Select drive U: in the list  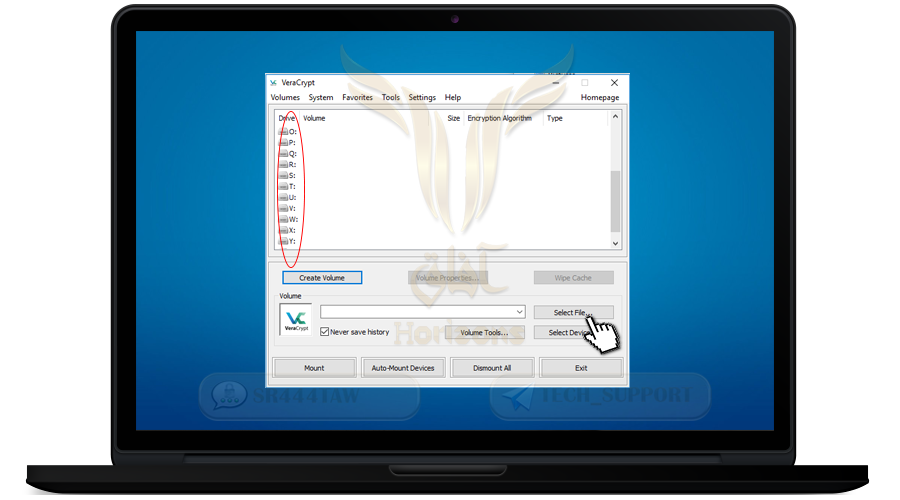(288, 197)
